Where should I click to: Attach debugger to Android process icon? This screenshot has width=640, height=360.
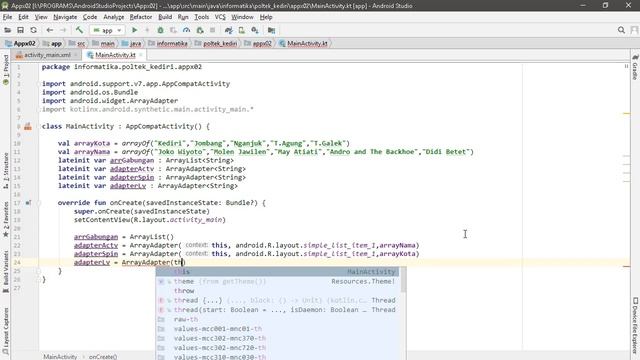(200, 30)
